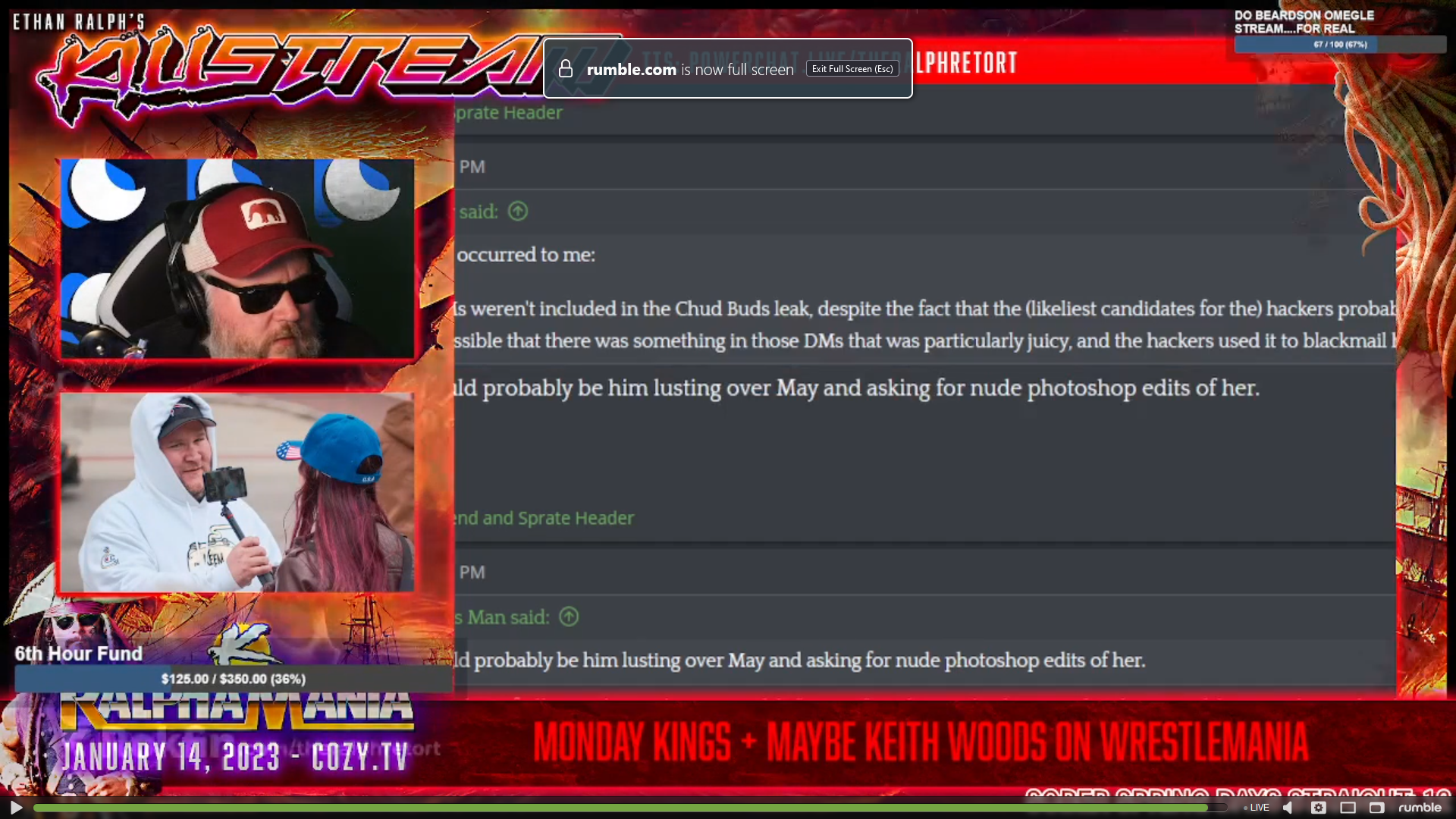Click the upper quote jump arrow icon
Viewport: 1456px width, 819px height.
518,212
